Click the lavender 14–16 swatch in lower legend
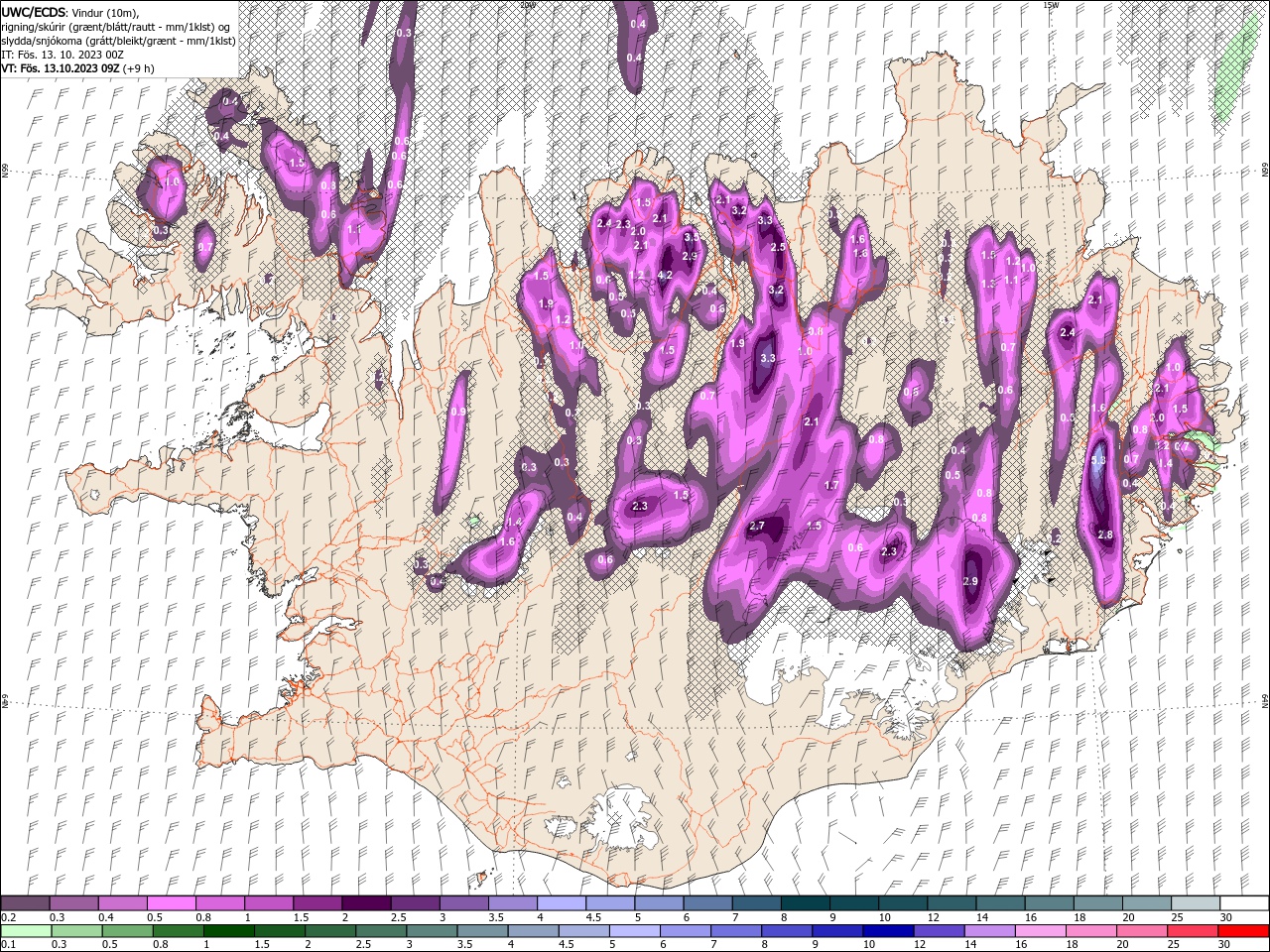Viewport: 1270px width, 952px height. [990, 931]
